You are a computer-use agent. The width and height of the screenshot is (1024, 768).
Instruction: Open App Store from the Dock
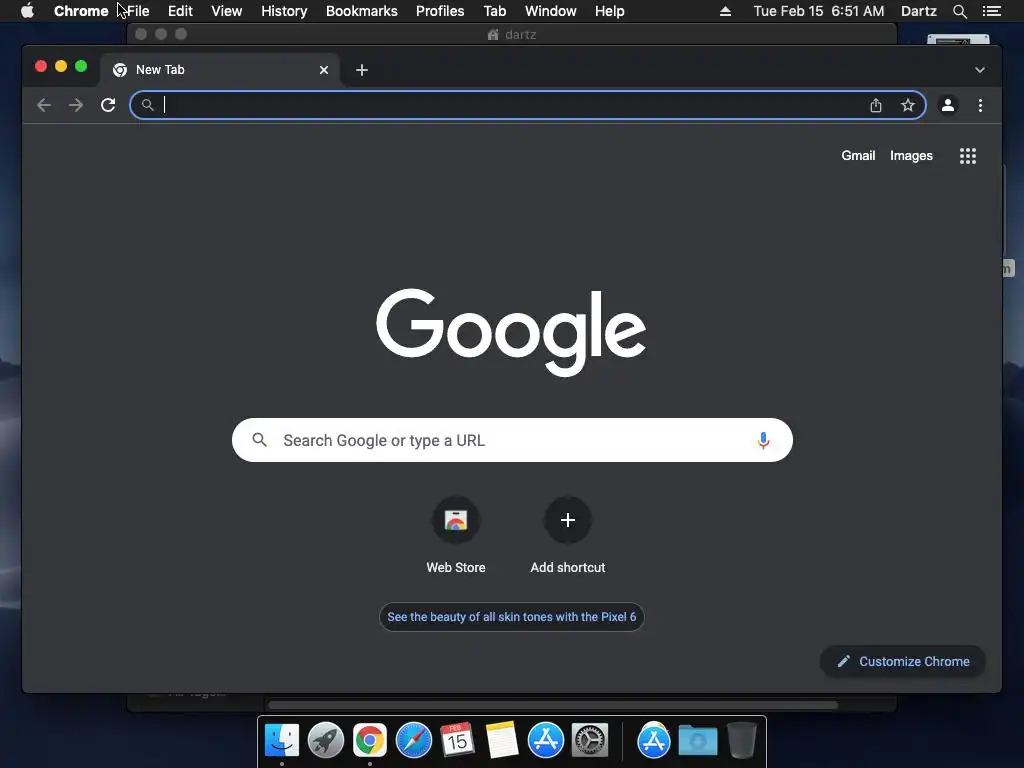coord(545,740)
